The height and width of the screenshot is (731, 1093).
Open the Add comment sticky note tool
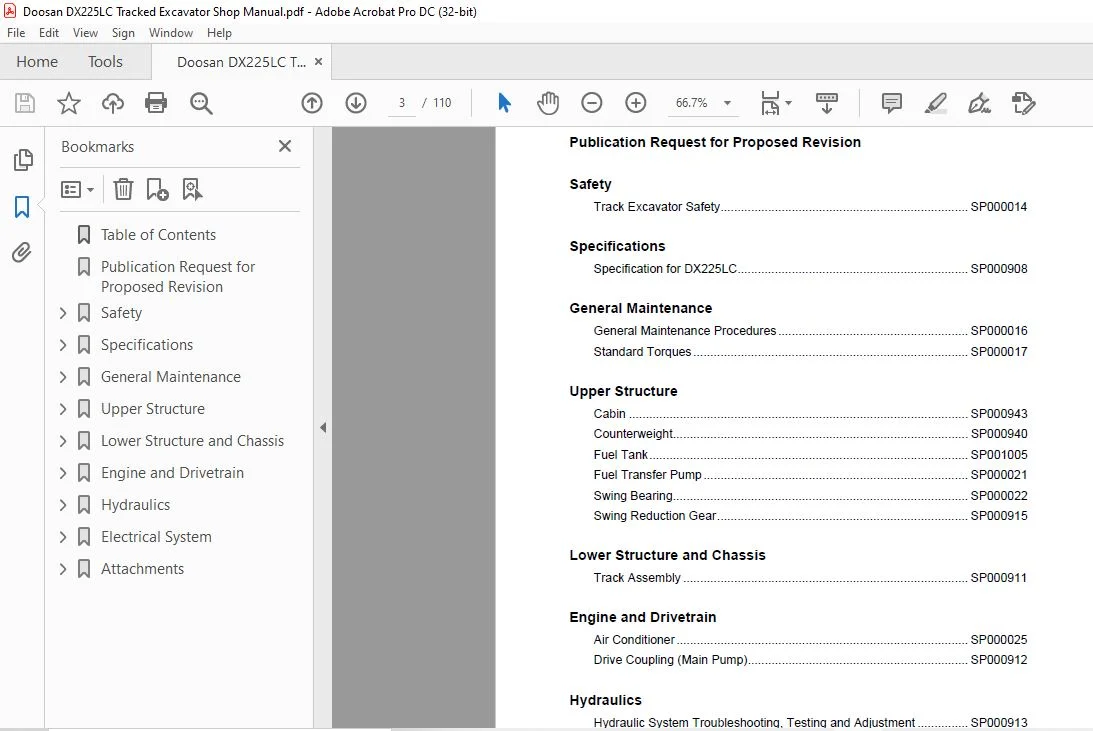[x=891, y=103]
